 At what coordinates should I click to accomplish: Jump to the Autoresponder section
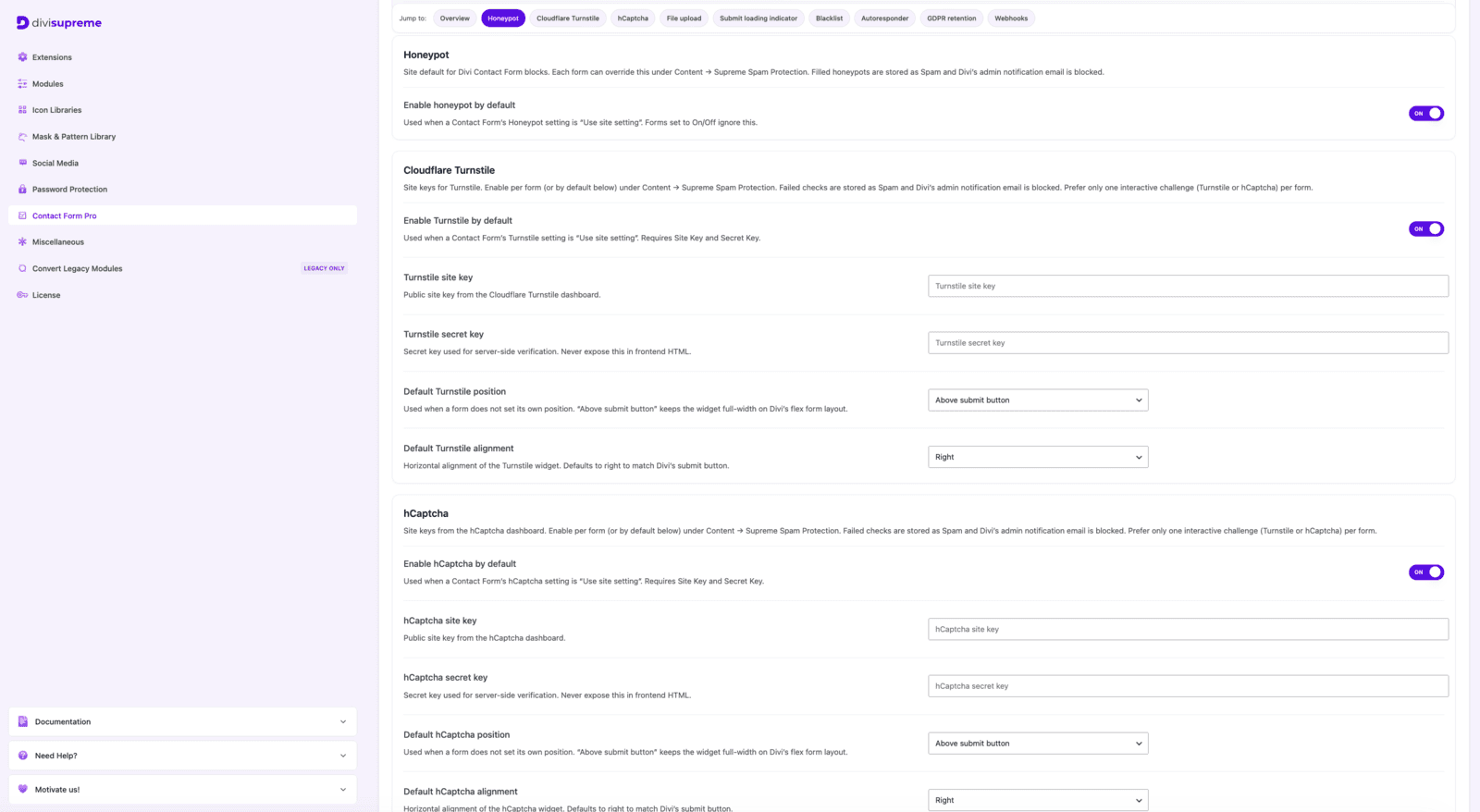click(885, 18)
